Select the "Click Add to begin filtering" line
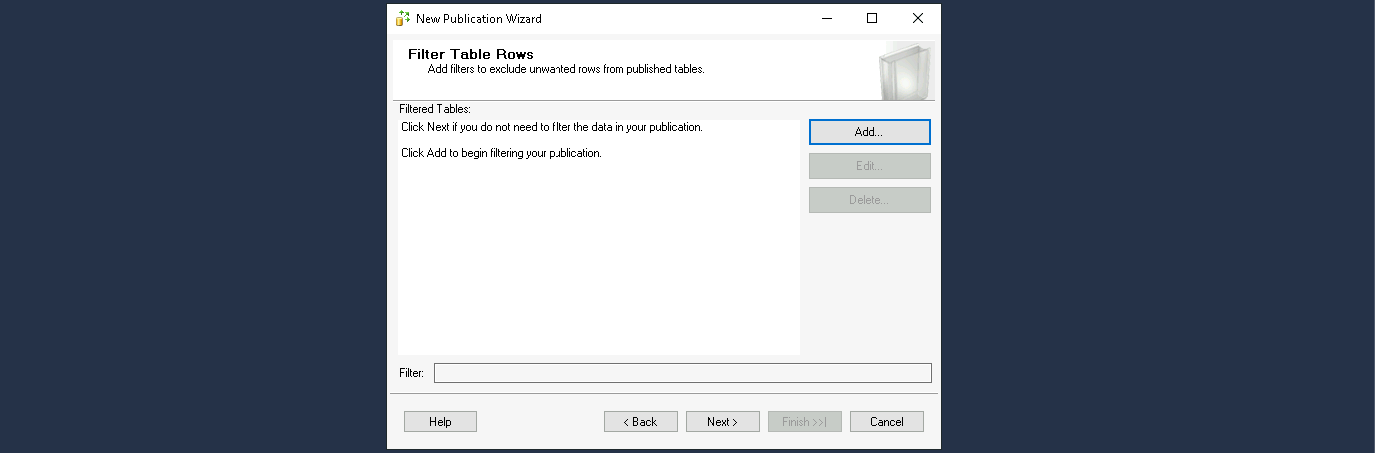 click(501, 154)
